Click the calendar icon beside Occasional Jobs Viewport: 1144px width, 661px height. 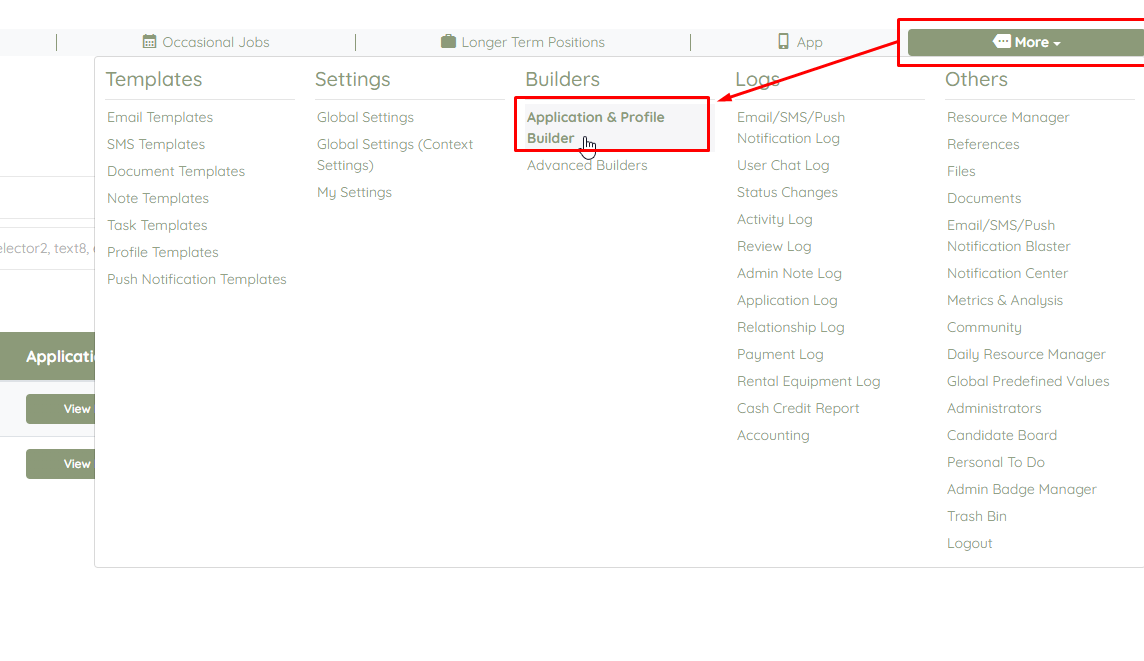[x=150, y=42]
